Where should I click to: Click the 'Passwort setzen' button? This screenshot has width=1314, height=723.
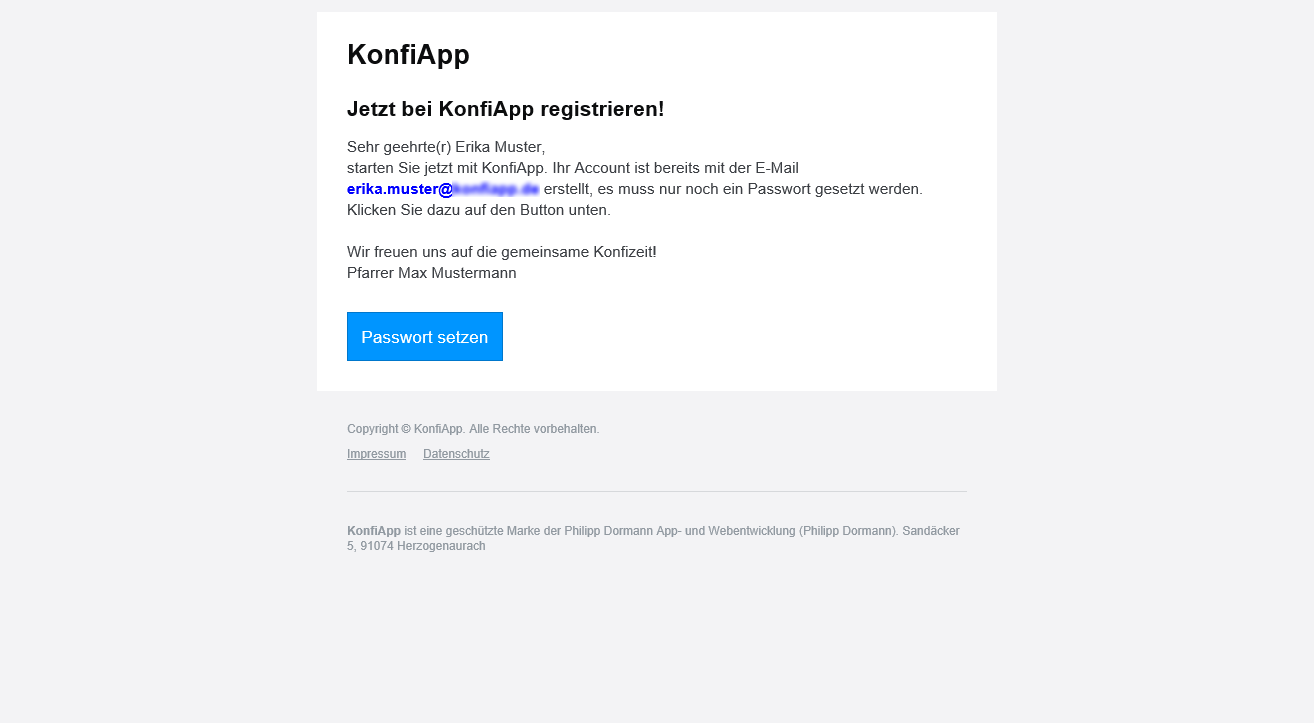(x=424, y=336)
